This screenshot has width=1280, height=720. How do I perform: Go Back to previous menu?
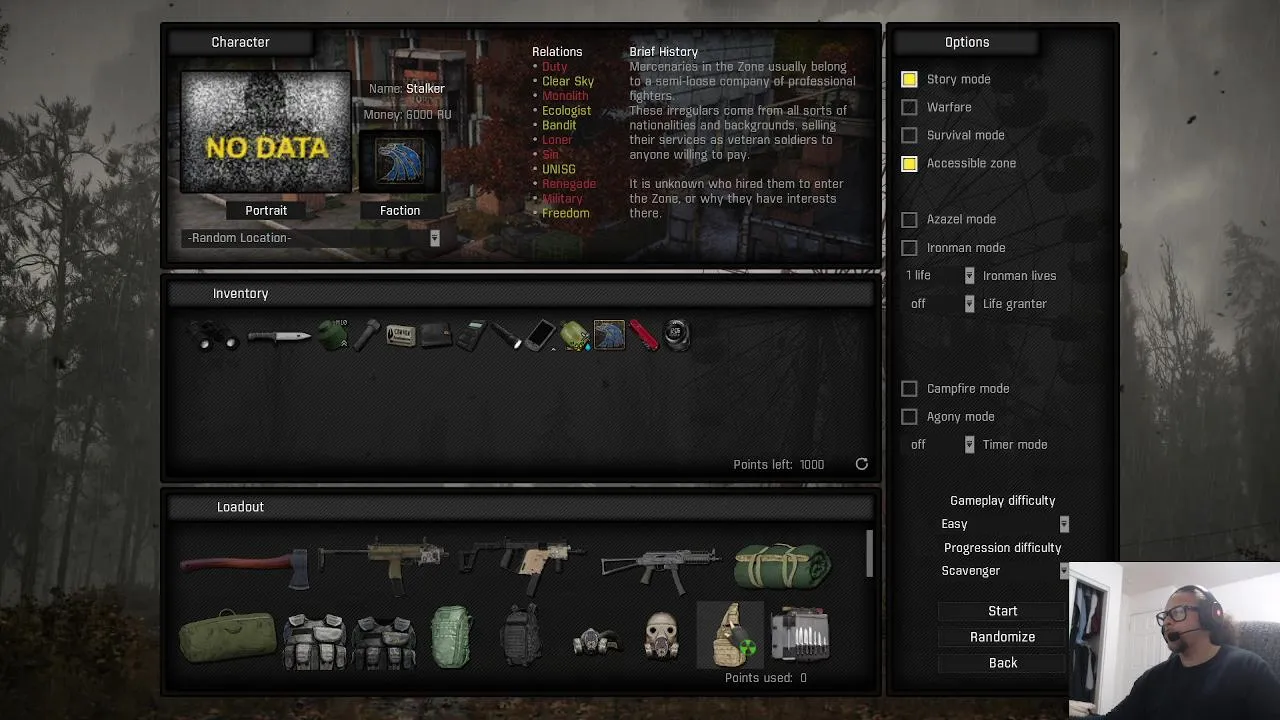click(x=1003, y=663)
